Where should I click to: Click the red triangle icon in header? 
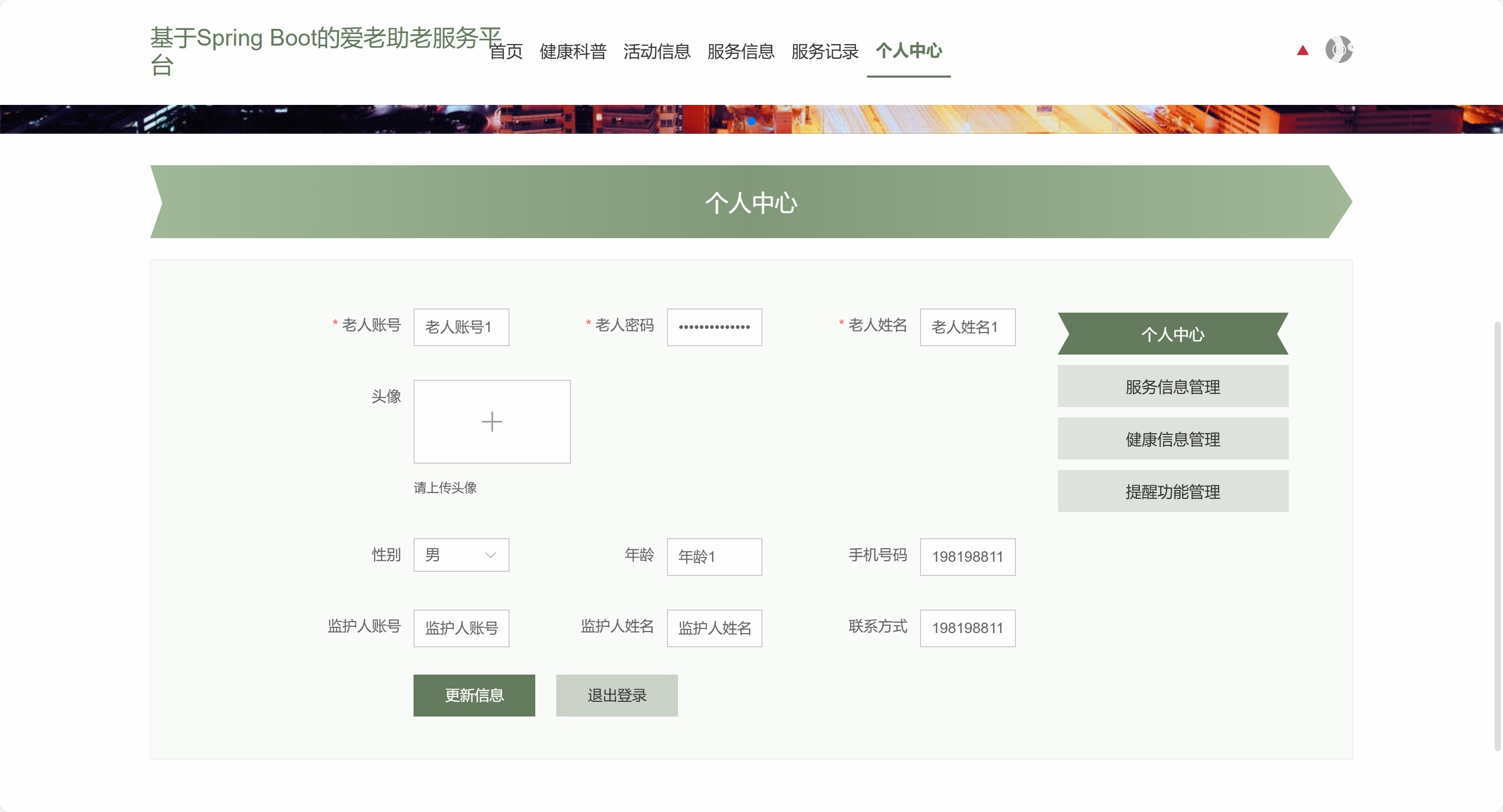(x=1303, y=51)
